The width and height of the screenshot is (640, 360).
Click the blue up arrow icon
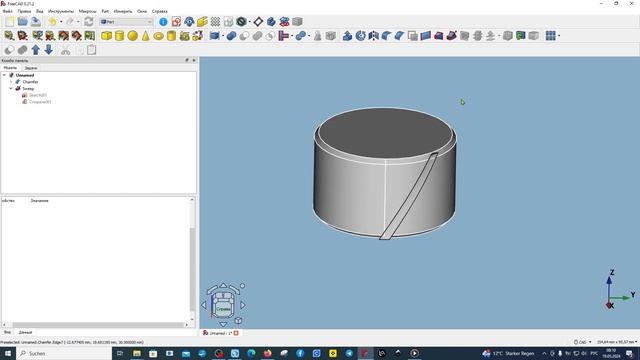click(x=36, y=50)
